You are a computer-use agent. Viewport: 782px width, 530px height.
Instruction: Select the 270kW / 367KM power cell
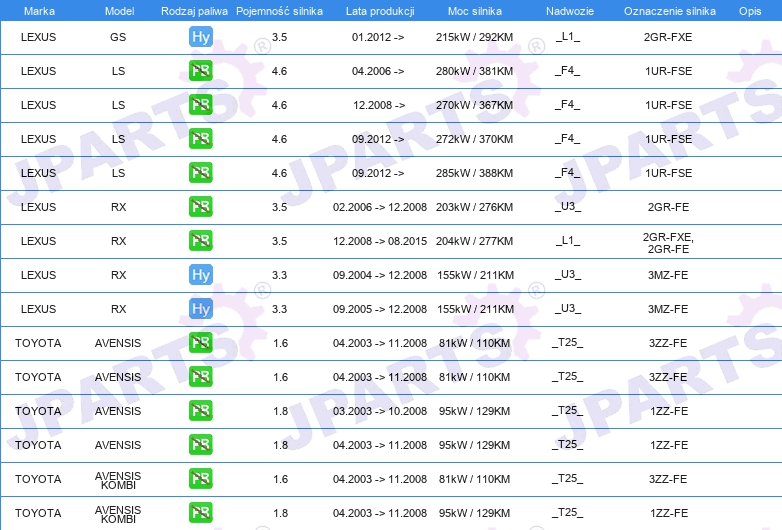coord(474,105)
